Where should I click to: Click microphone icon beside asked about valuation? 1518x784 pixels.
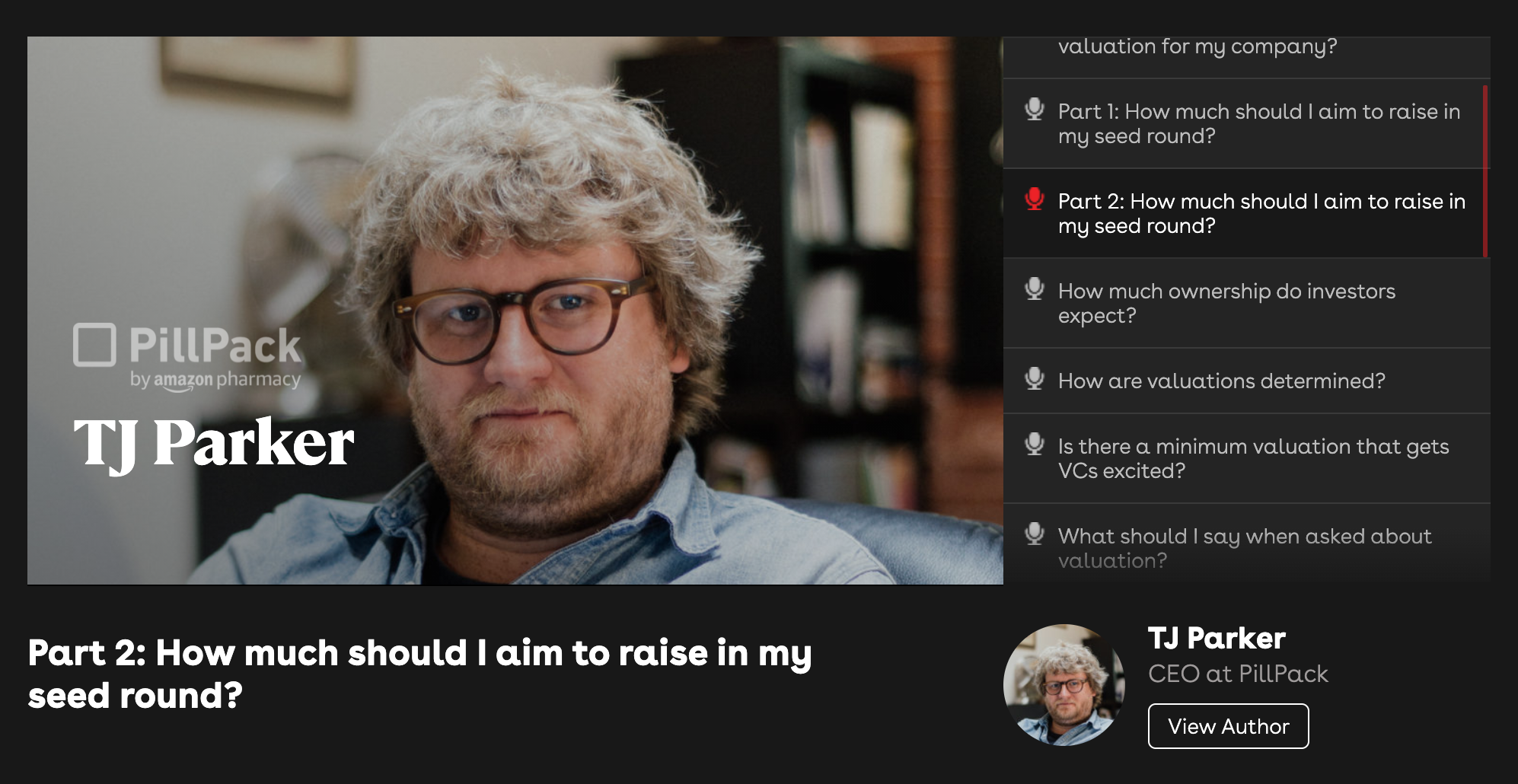(x=1035, y=534)
